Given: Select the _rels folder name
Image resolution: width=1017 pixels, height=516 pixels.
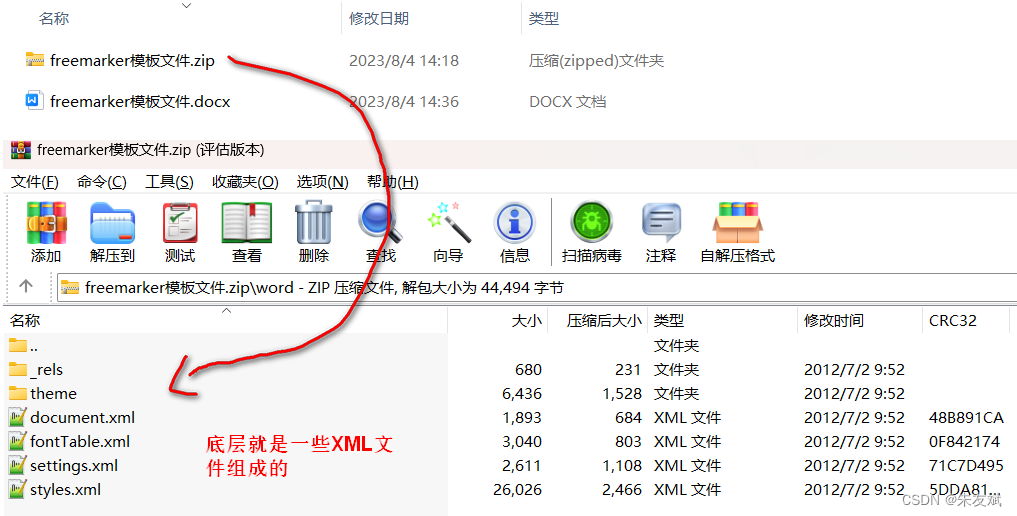Looking at the screenshot, I should 47,369.
